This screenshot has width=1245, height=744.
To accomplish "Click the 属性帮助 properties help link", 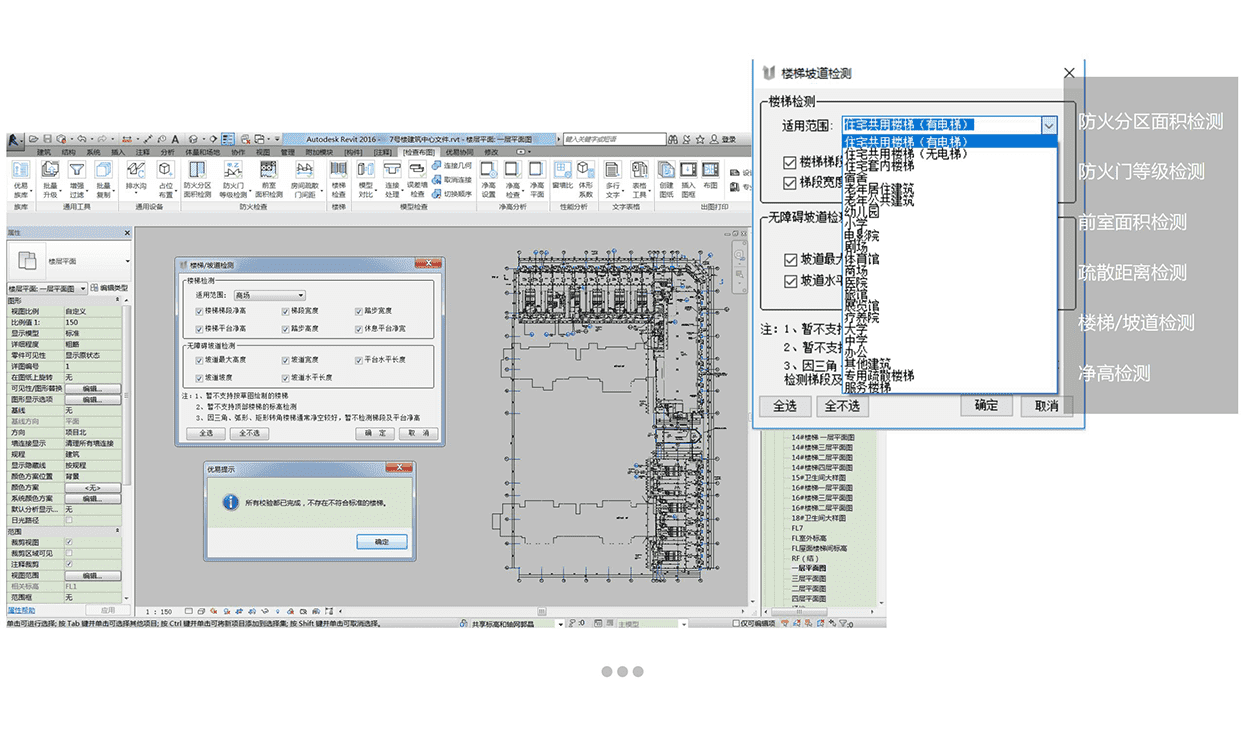I will tap(22, 609).
